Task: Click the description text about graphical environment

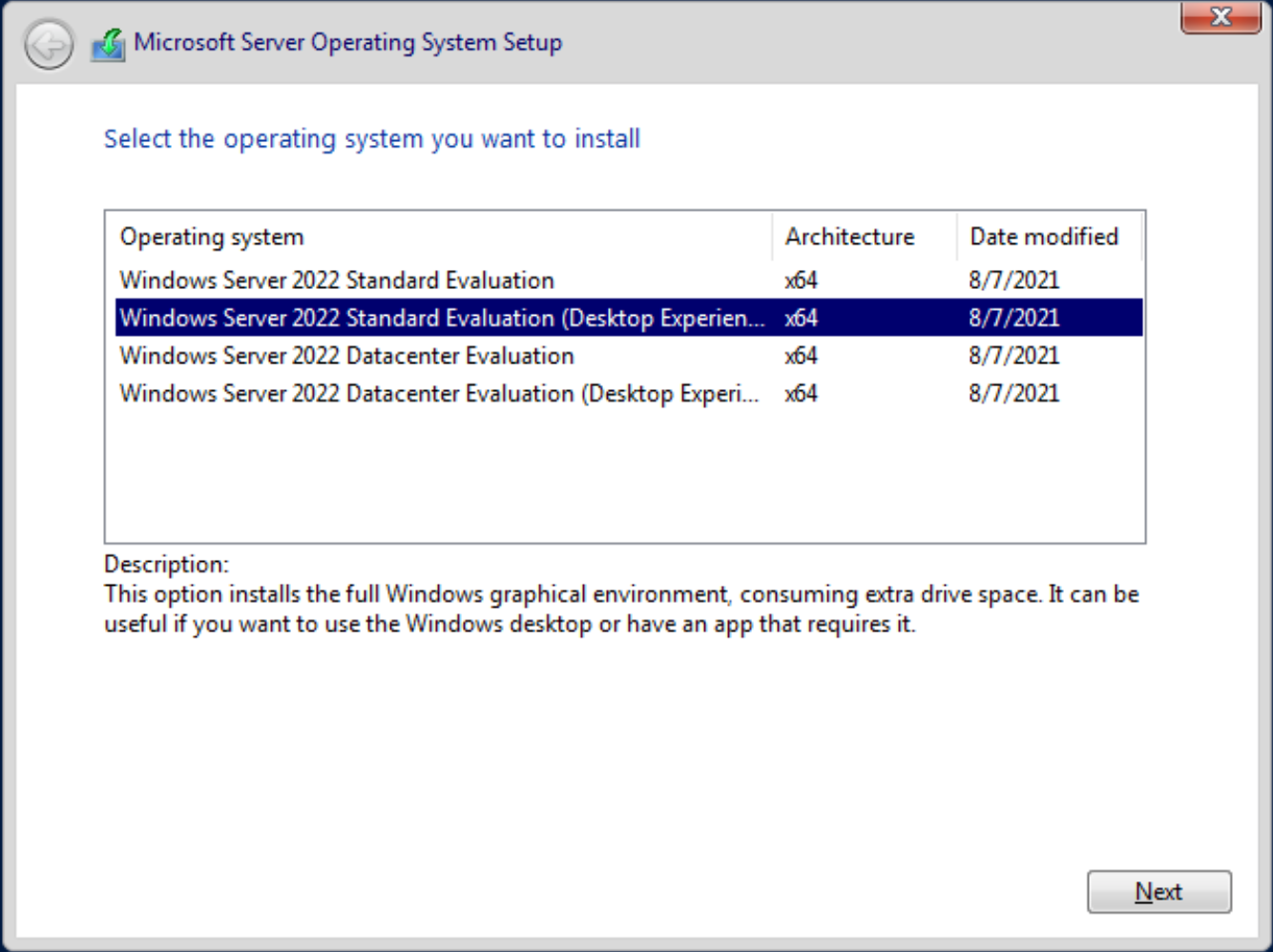Action: (620, 609)
